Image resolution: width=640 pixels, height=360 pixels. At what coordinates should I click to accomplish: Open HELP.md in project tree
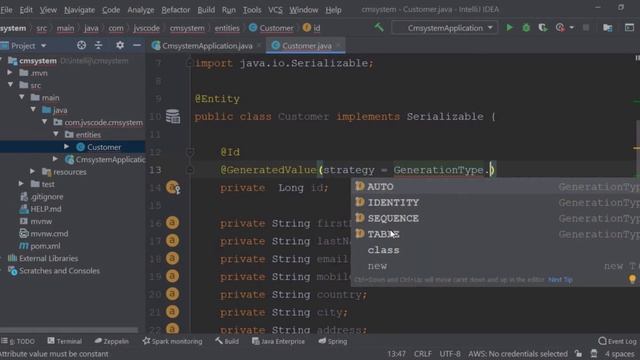click(40, 209)
